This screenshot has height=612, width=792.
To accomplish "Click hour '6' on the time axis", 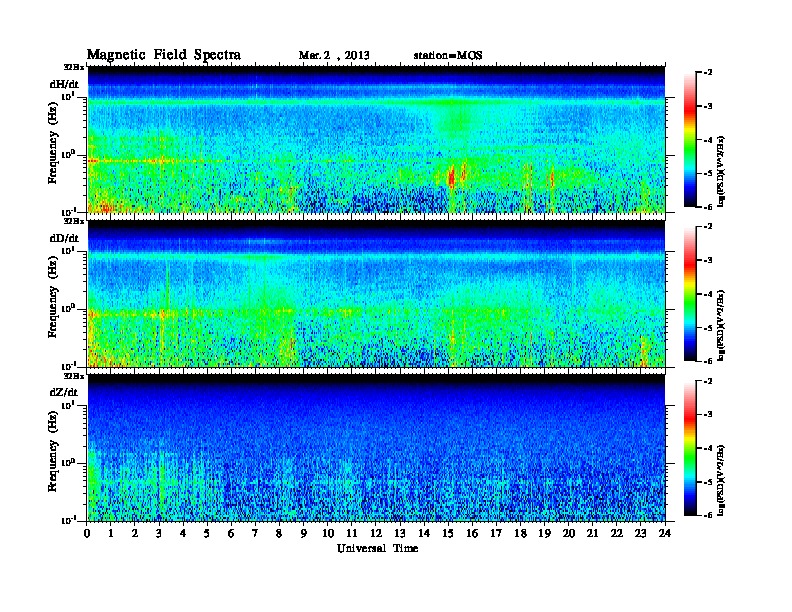I will click(x=231, y=533).
